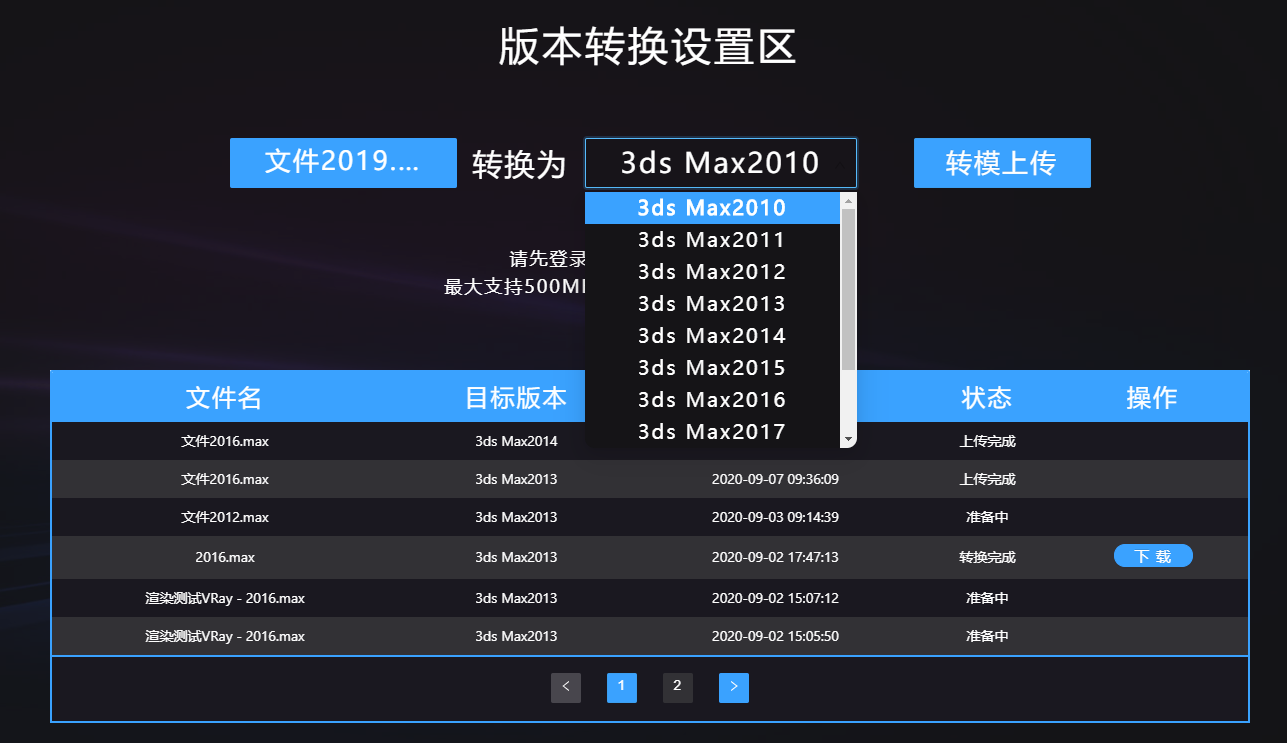Open the 3ds Max2010 version combo box
The image size is (1287, 743).
[x=720, y=163]
